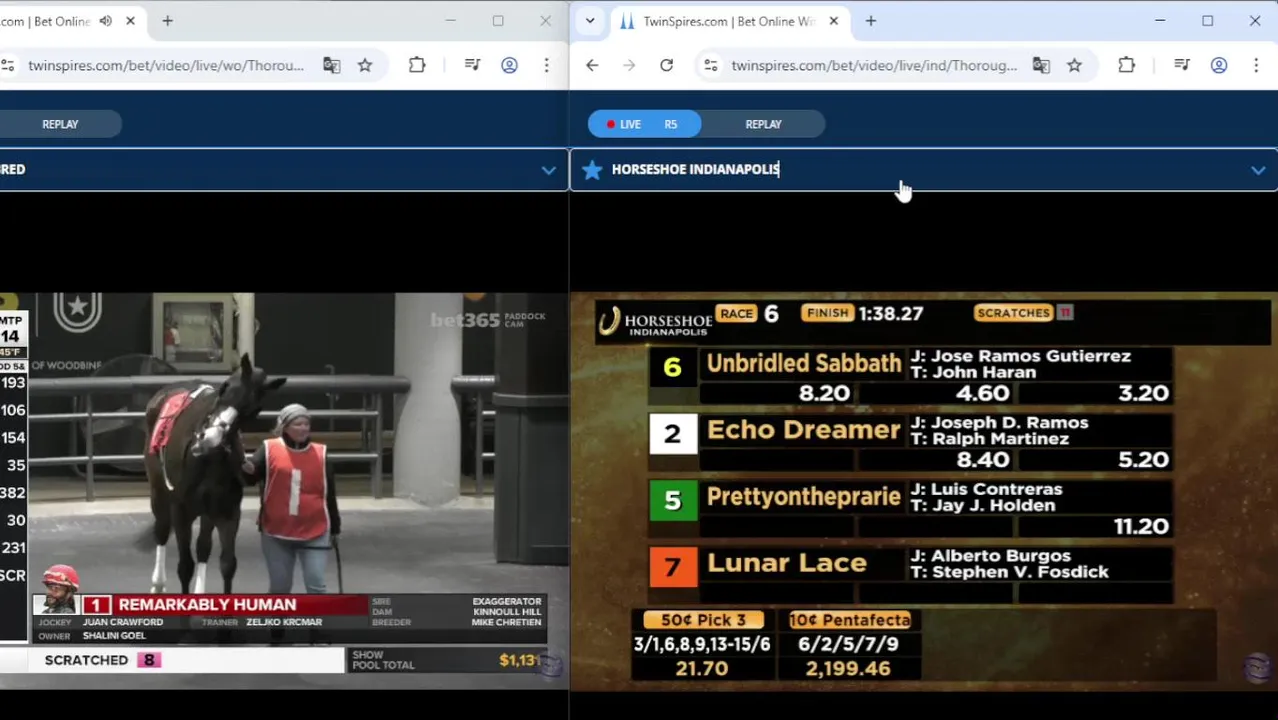The width and height of the screenshot is (1278, 720).
Task: Switch to LIVE R5 video in right window
Action: 645,124
